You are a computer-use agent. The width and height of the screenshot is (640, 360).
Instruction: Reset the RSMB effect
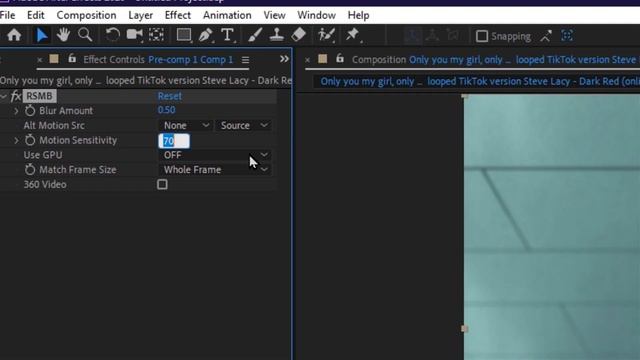(x=169, y=96)
